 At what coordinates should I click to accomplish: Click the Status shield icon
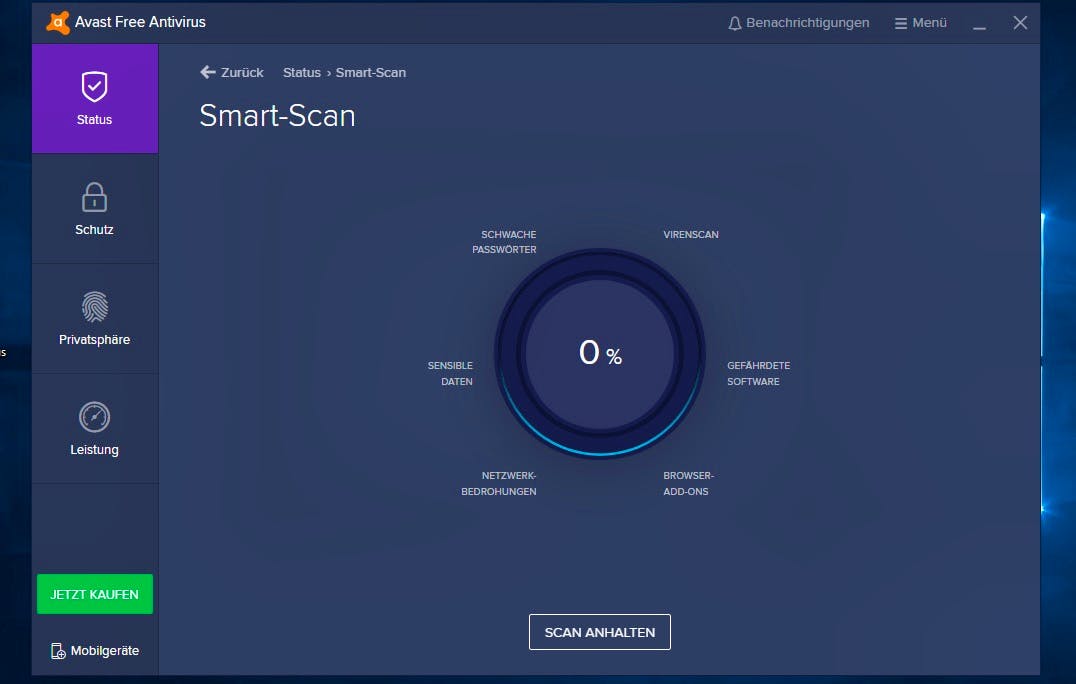pyautogui.click(x=94, y=88)
